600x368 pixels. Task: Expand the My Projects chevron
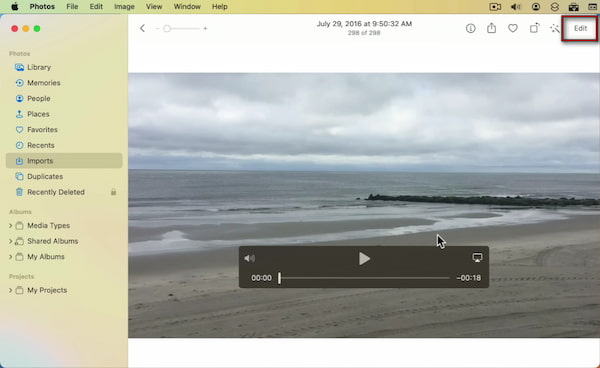(10, 290)
